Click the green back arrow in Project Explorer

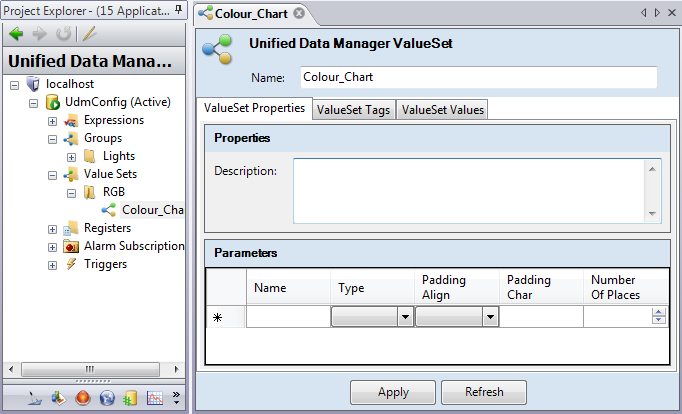coord(16,34)
